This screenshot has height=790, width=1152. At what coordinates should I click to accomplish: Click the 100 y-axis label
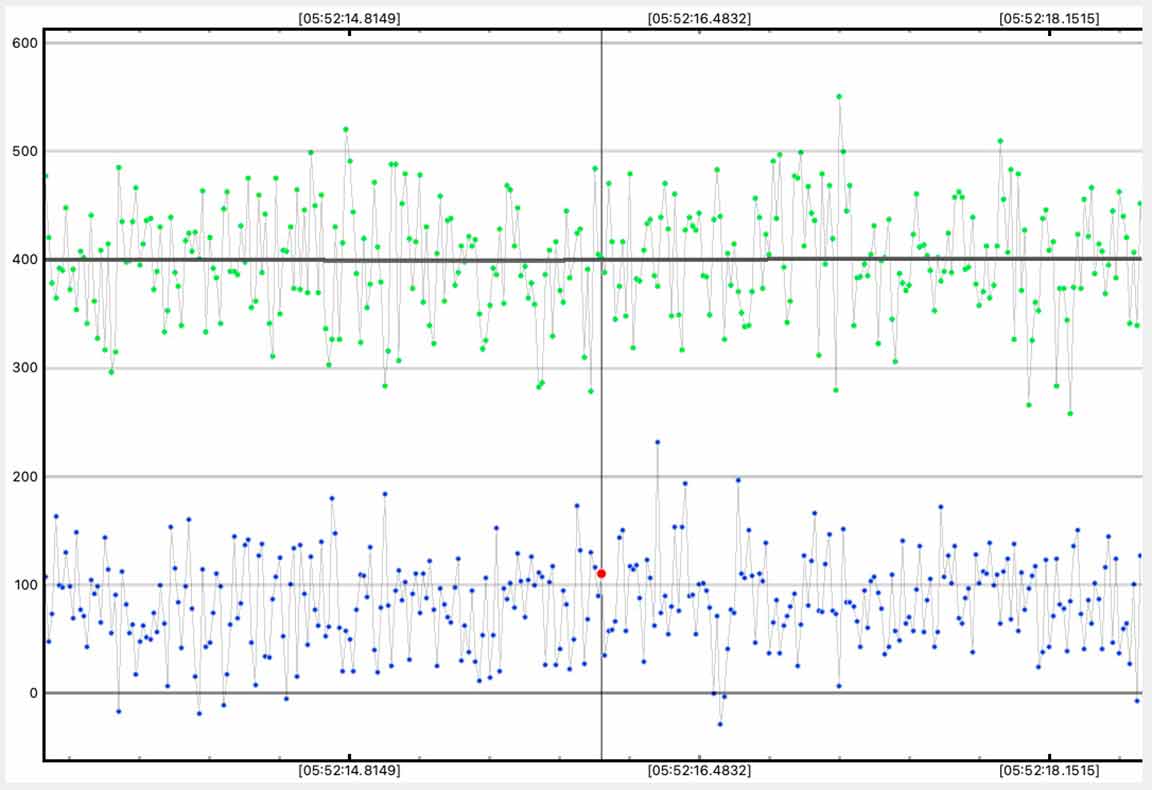pyautogui.click(x=25, y=585)
